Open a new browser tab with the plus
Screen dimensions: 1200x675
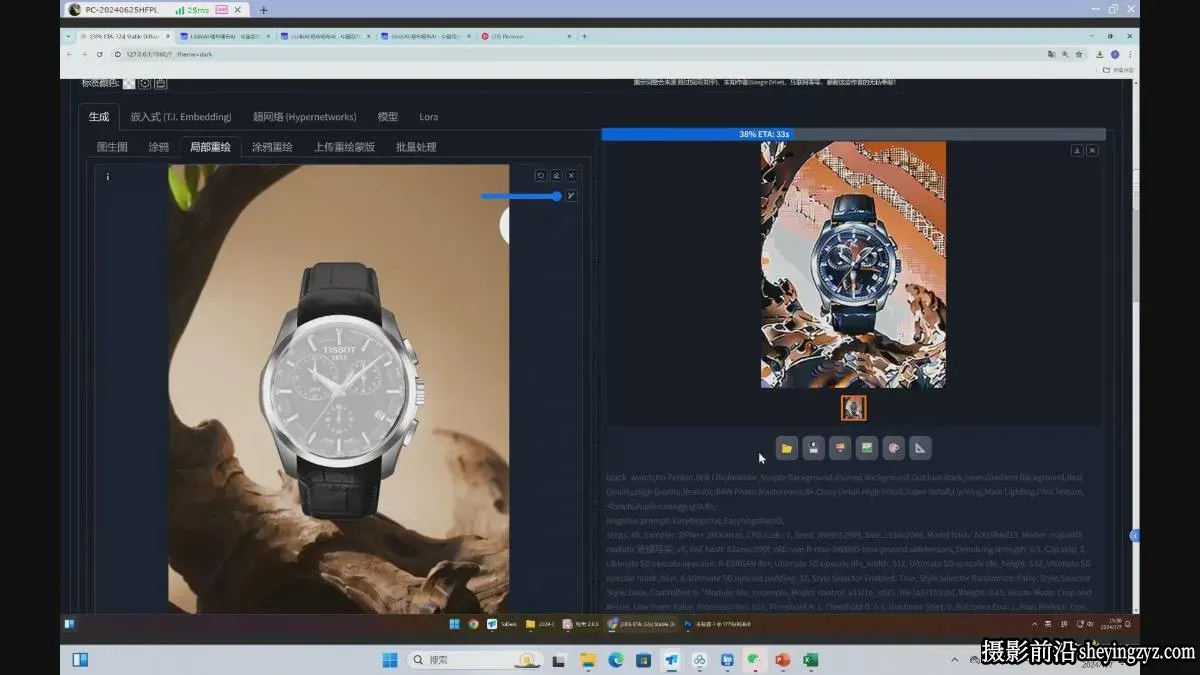point(584,36)
